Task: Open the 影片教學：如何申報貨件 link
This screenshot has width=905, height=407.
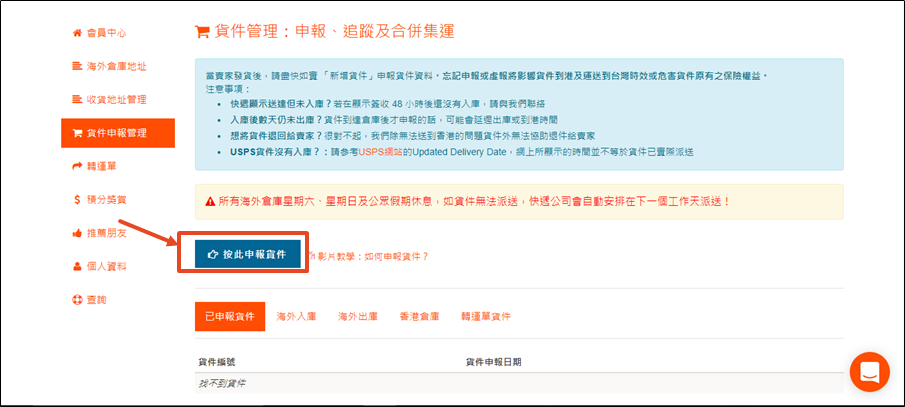Action: [370, 256]
